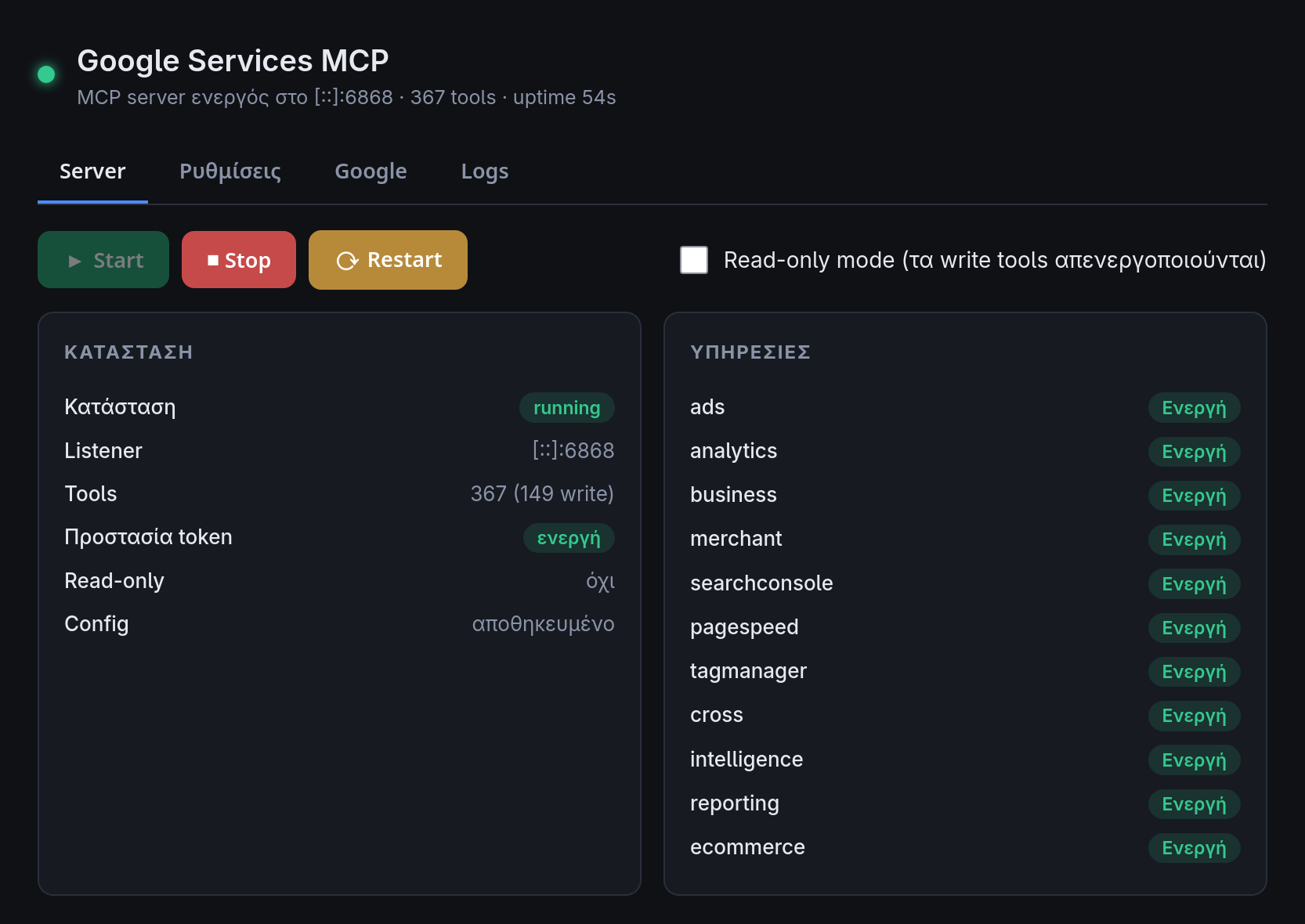Click the Ενεργή badge for analytics
Screen dimensions: 1305x924
pos(1194,452)
